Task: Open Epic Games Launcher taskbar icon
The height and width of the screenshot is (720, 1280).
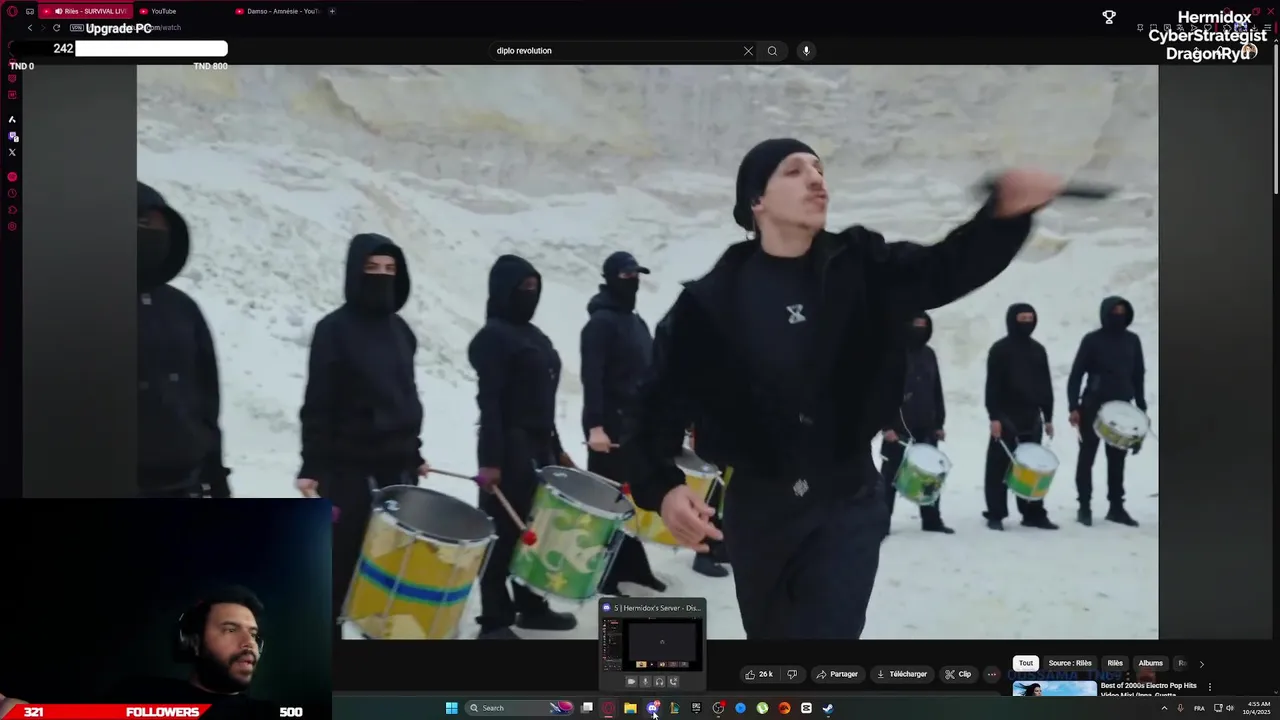Action: (x=696, y=708)
